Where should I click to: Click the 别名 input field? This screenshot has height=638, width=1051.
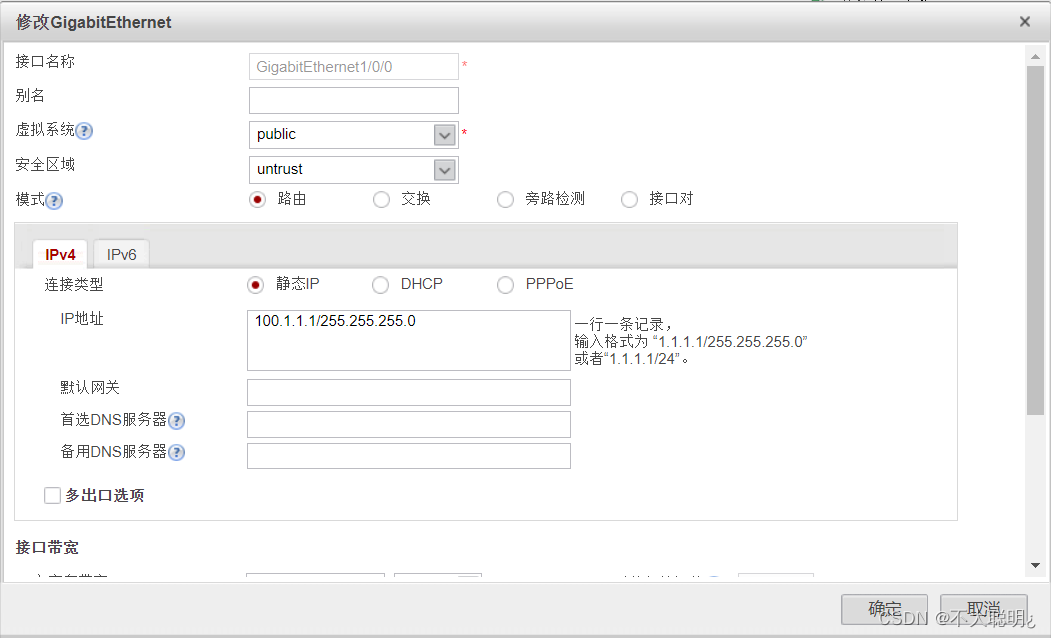pos(354,101)
